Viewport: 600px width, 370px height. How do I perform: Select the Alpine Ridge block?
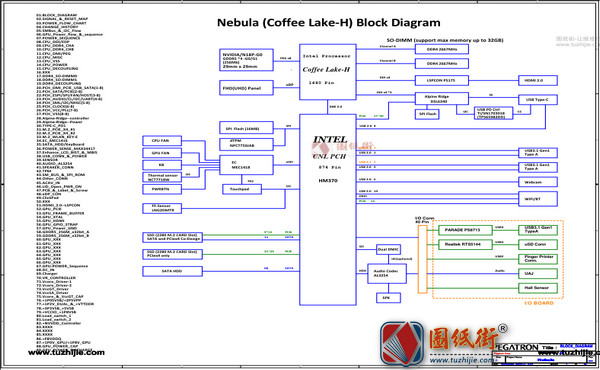coord(442,99)
